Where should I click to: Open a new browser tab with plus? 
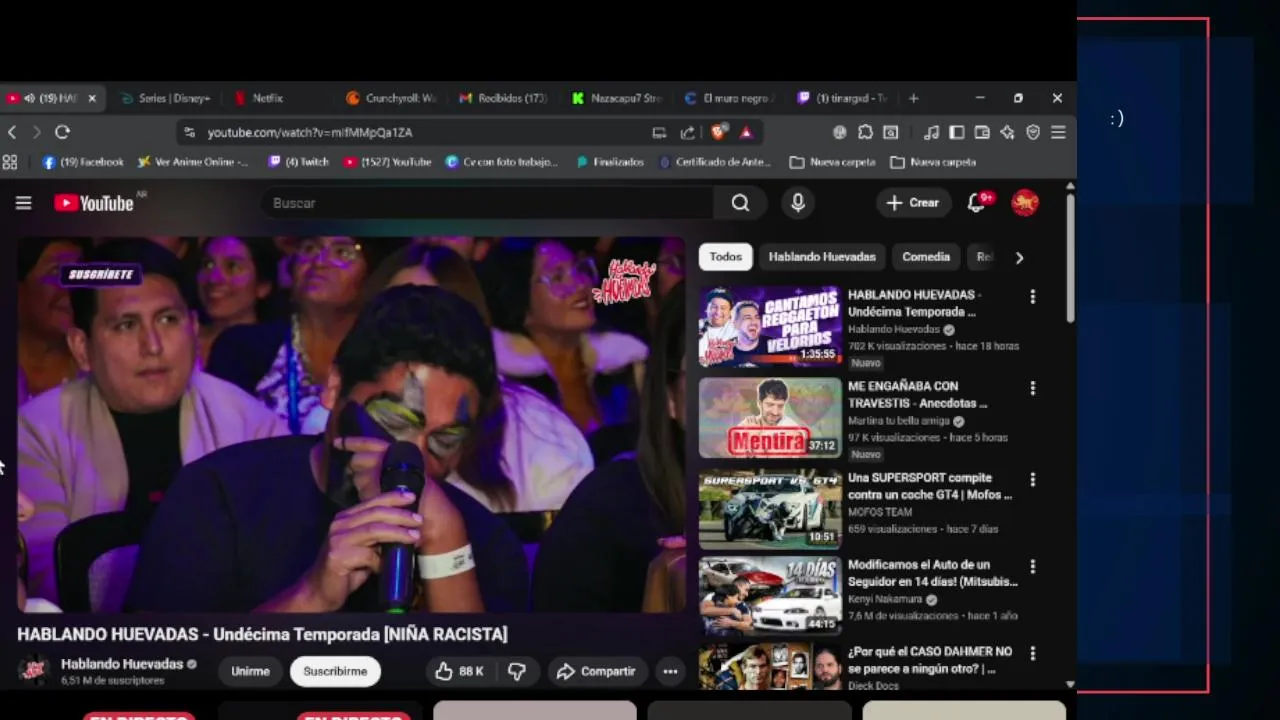(913, 98)
